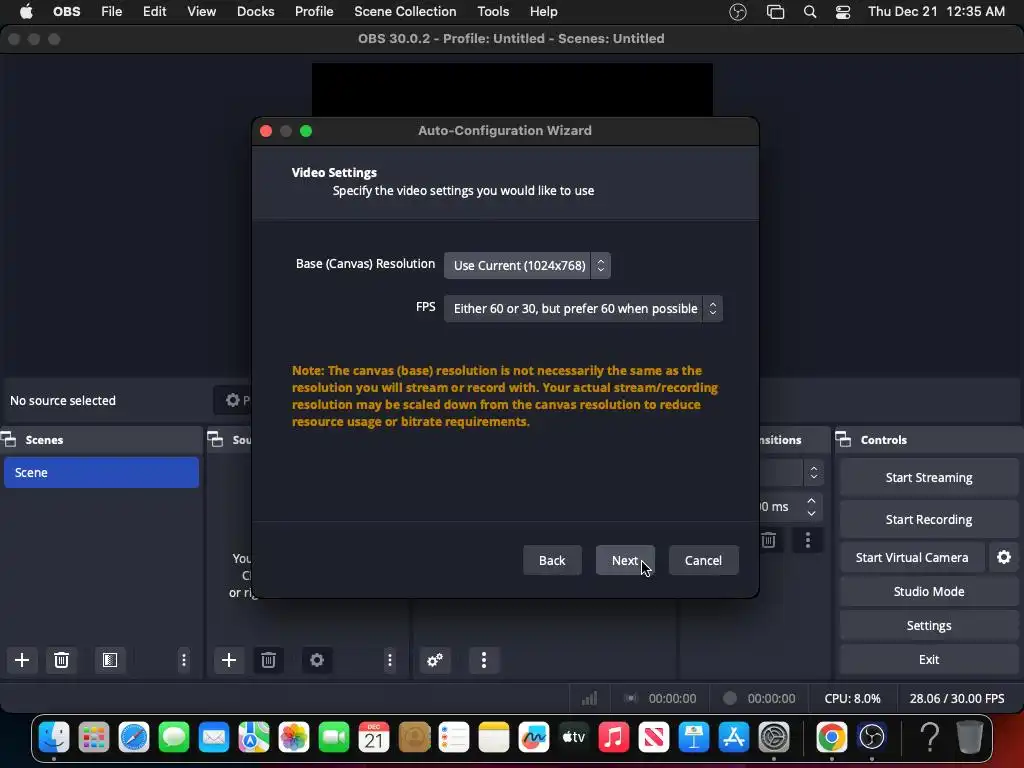Viewport: 1024px width, 768px height.
Task: Open the File menu
Action: pos(112,12)
